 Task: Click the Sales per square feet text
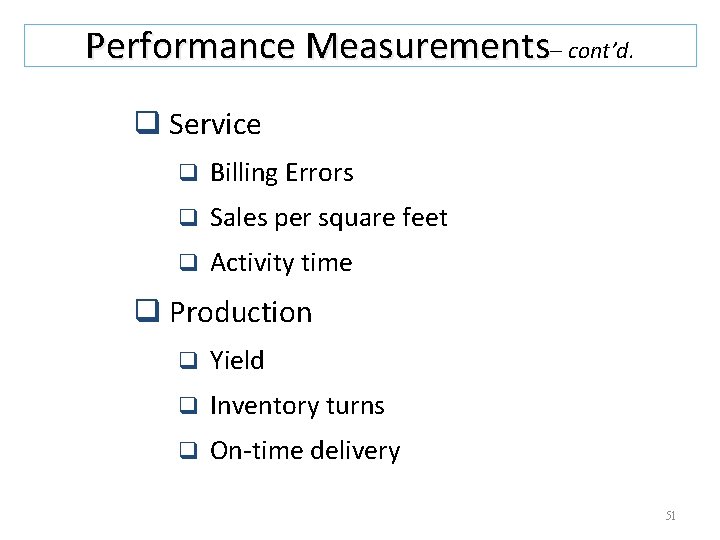[x=329, y=218]
